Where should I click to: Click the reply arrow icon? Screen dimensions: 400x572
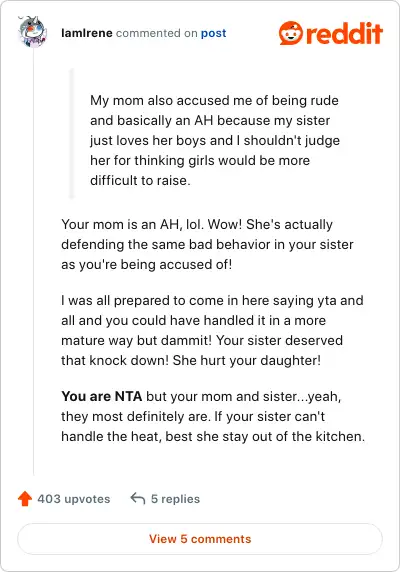tap(138, 498)
